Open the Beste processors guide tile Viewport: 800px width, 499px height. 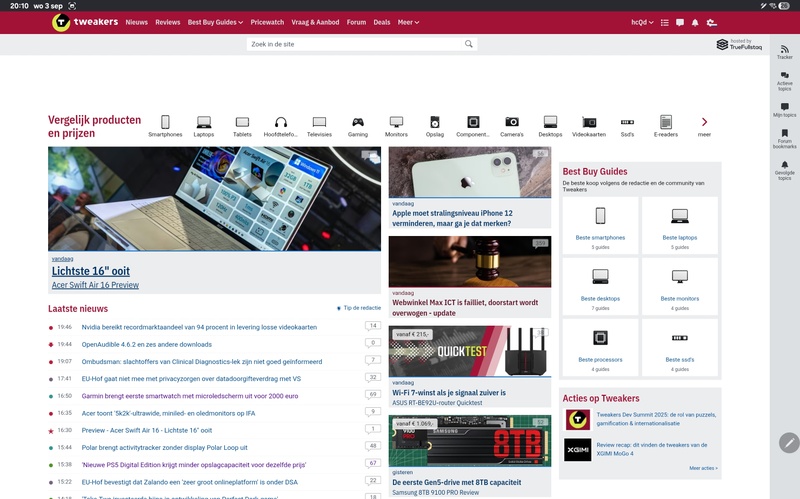tap(600, 347)
